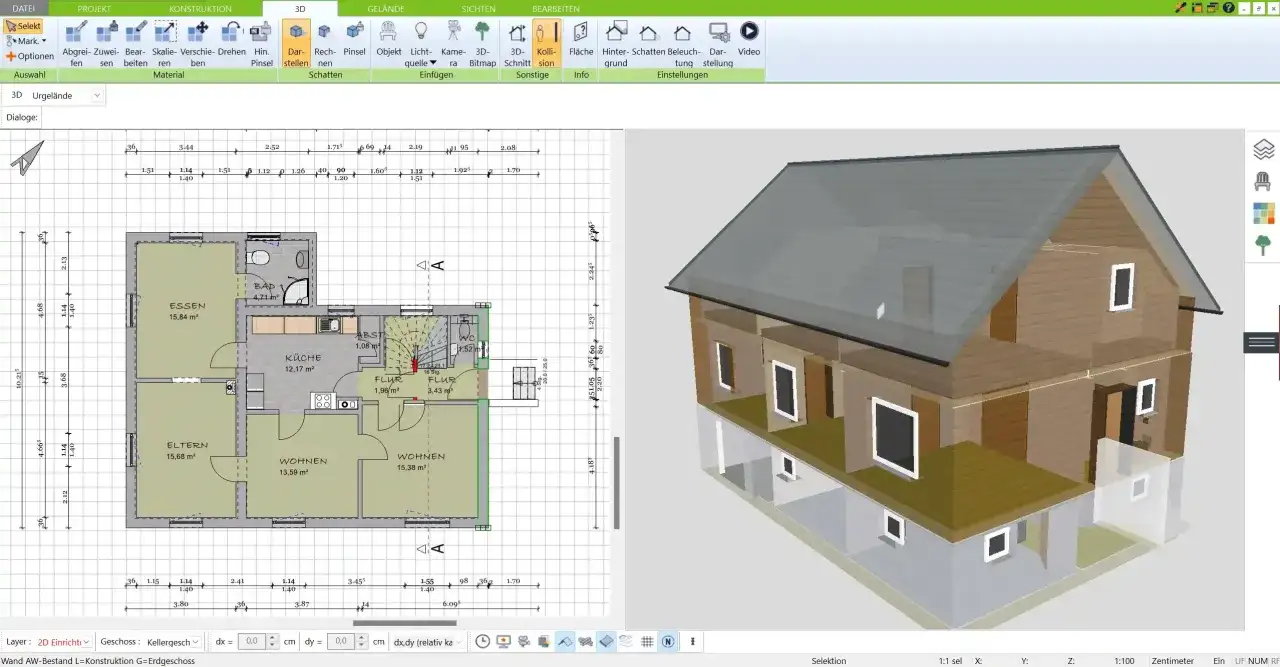
Task: Click the Rechnen shadow tool
Action: [325, 44]
